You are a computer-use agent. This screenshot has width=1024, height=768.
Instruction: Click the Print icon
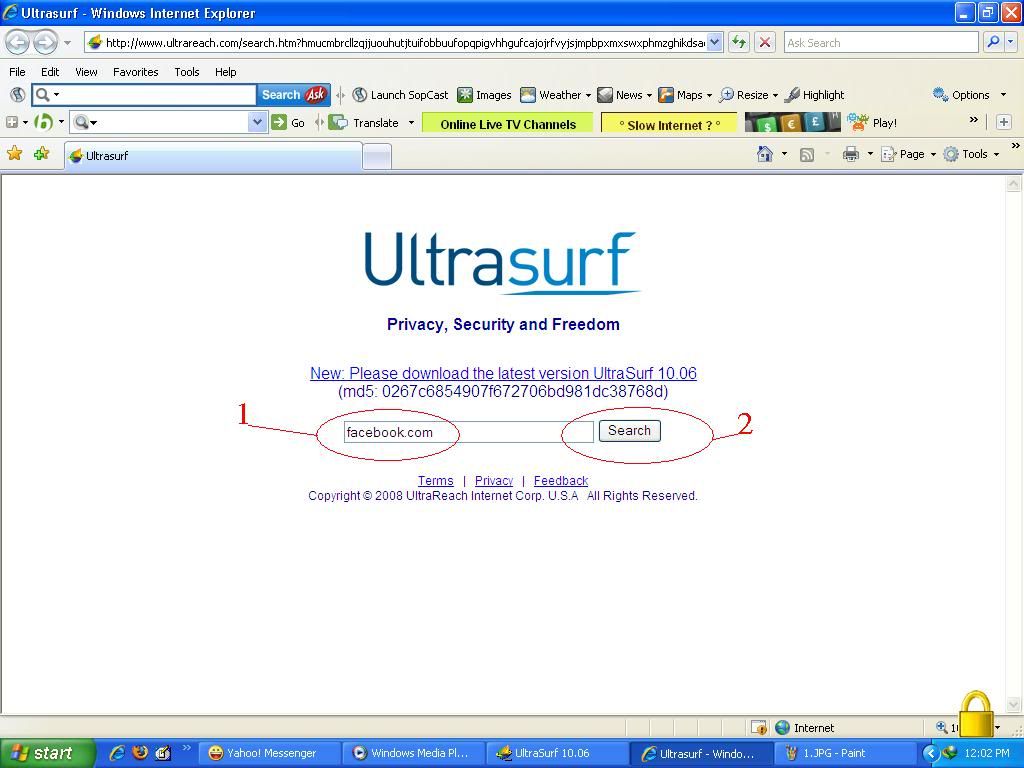pos(850,154)
